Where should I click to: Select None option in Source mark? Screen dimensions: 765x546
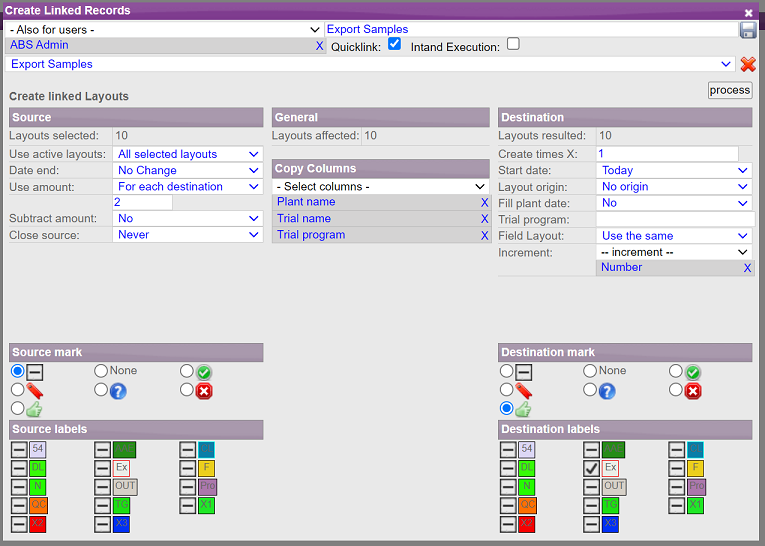[101, 371]
